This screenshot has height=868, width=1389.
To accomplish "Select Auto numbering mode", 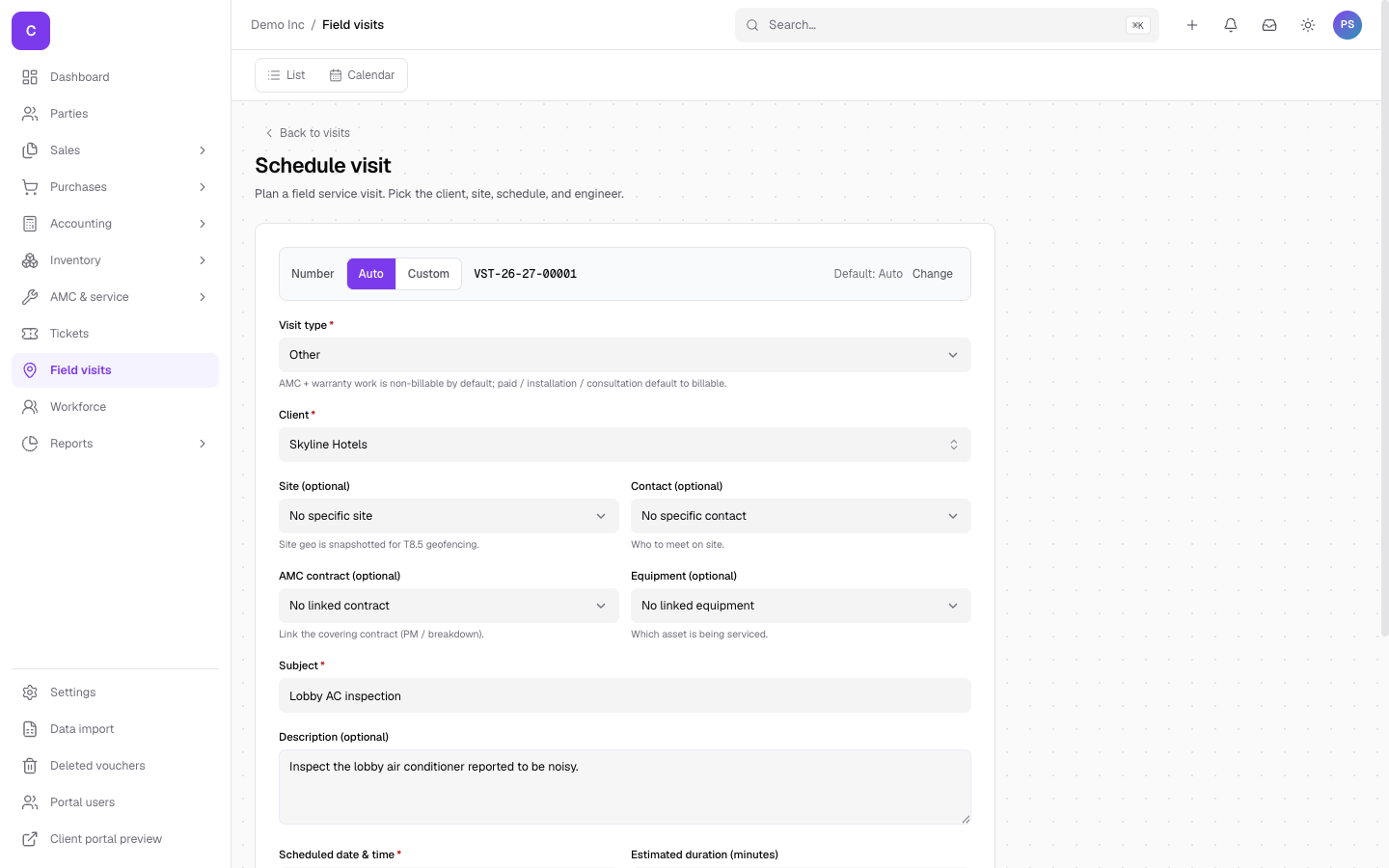I will [371, 274].
